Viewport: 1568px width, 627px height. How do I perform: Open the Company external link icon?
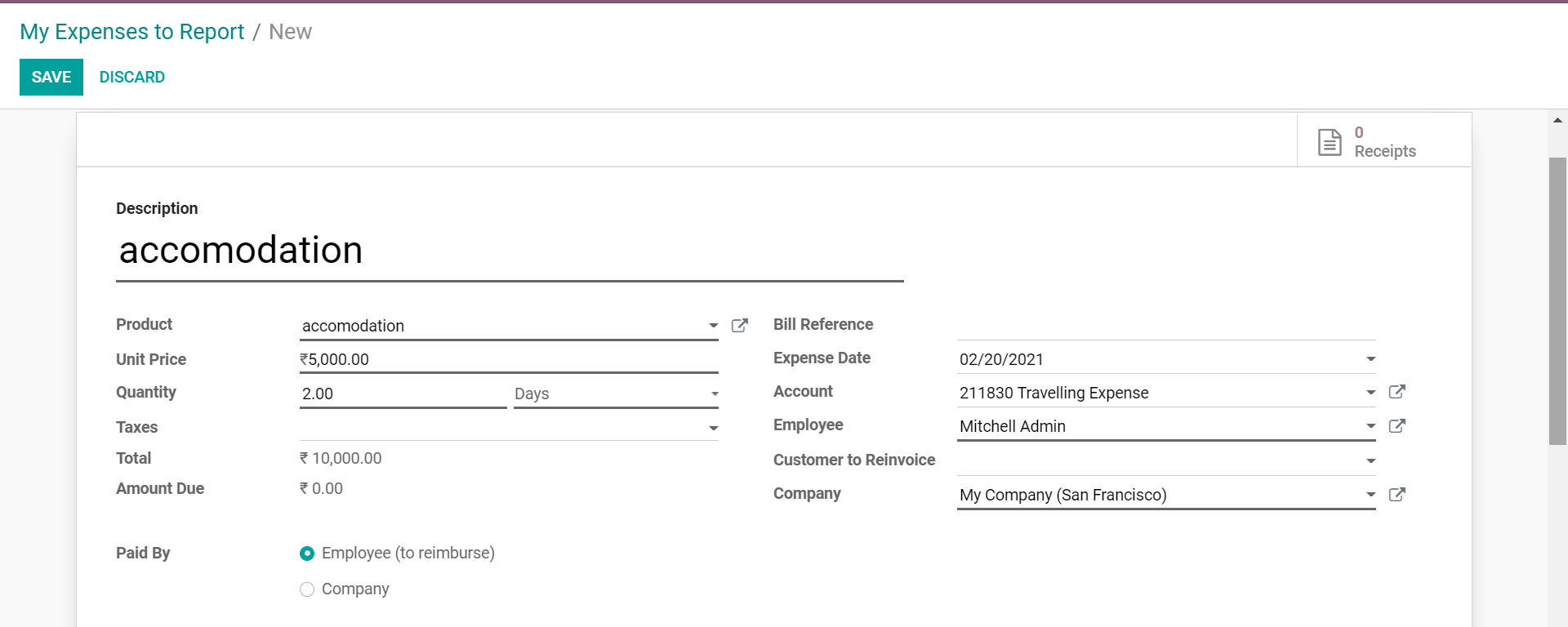point(1397,495)
